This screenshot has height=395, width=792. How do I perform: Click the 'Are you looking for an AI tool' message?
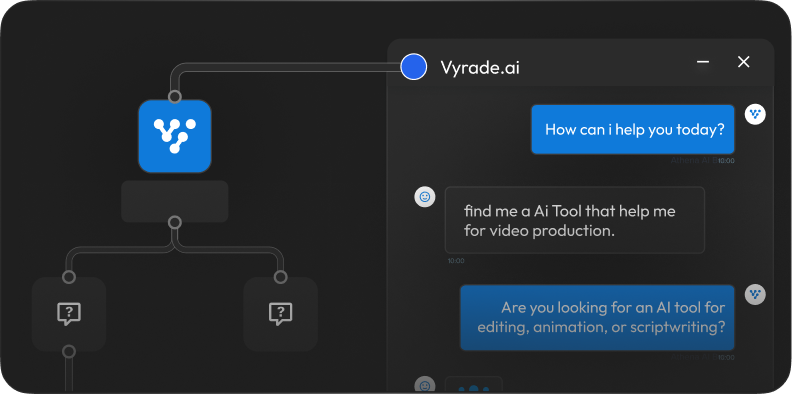click(597, 317)
